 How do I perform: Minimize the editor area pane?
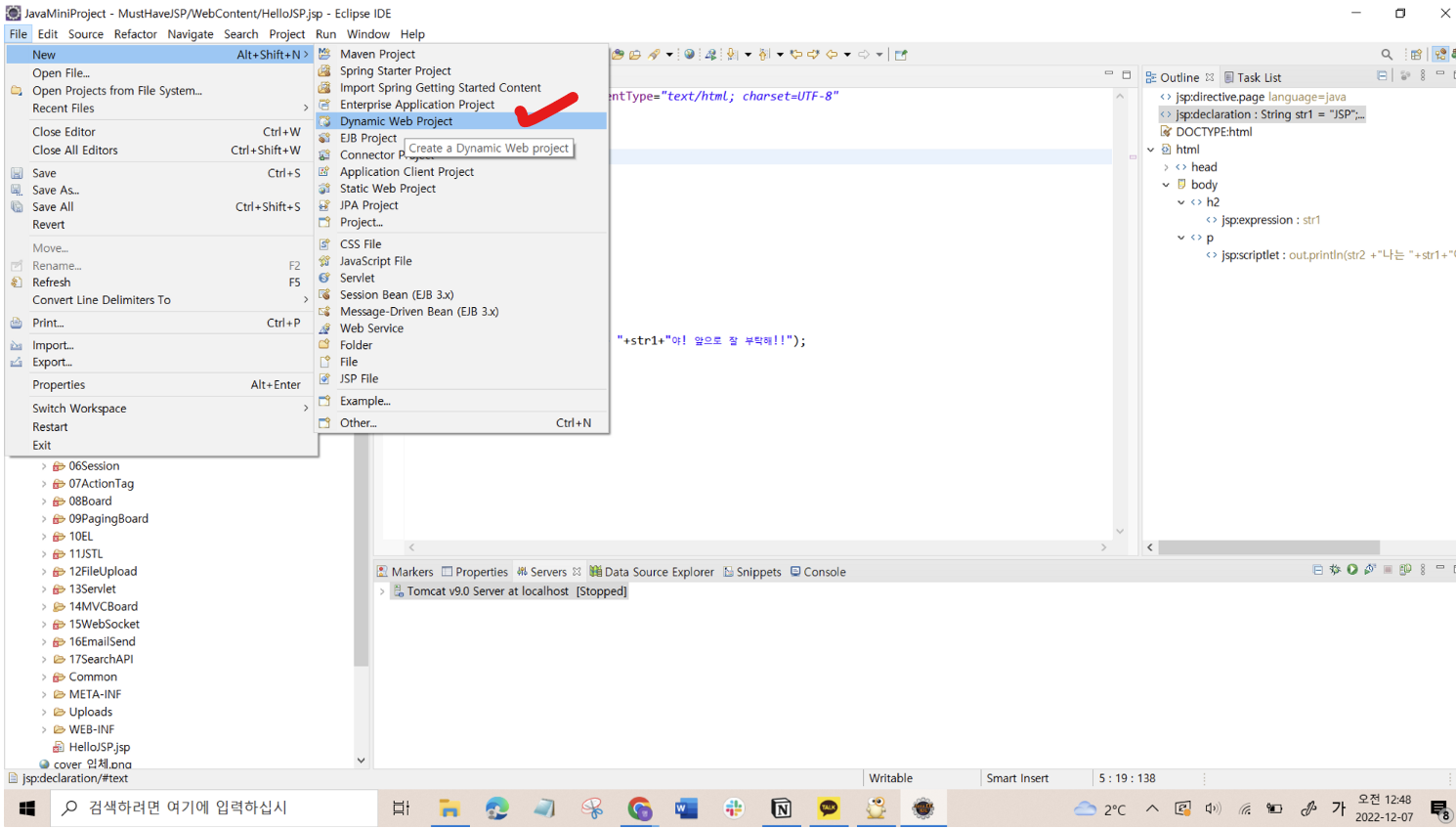[1108, 74]
